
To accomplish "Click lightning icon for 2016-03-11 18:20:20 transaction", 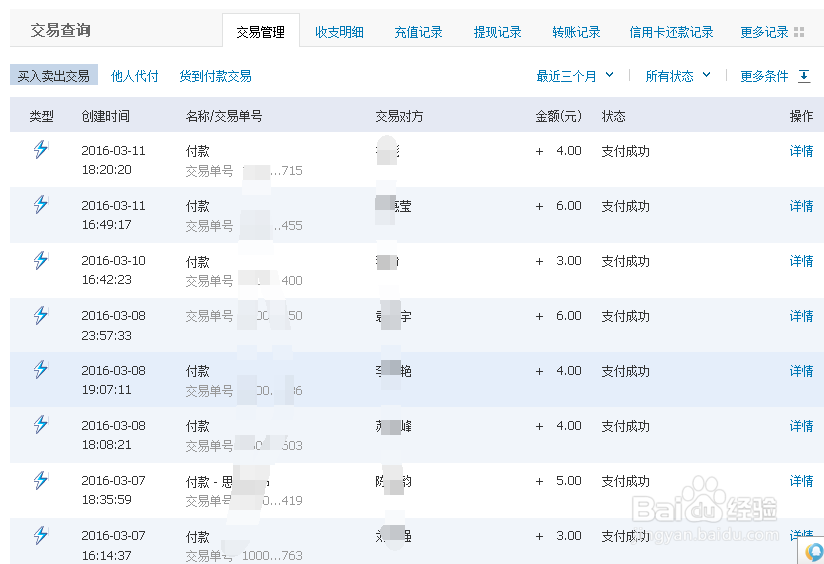I will tap(41, 150).
